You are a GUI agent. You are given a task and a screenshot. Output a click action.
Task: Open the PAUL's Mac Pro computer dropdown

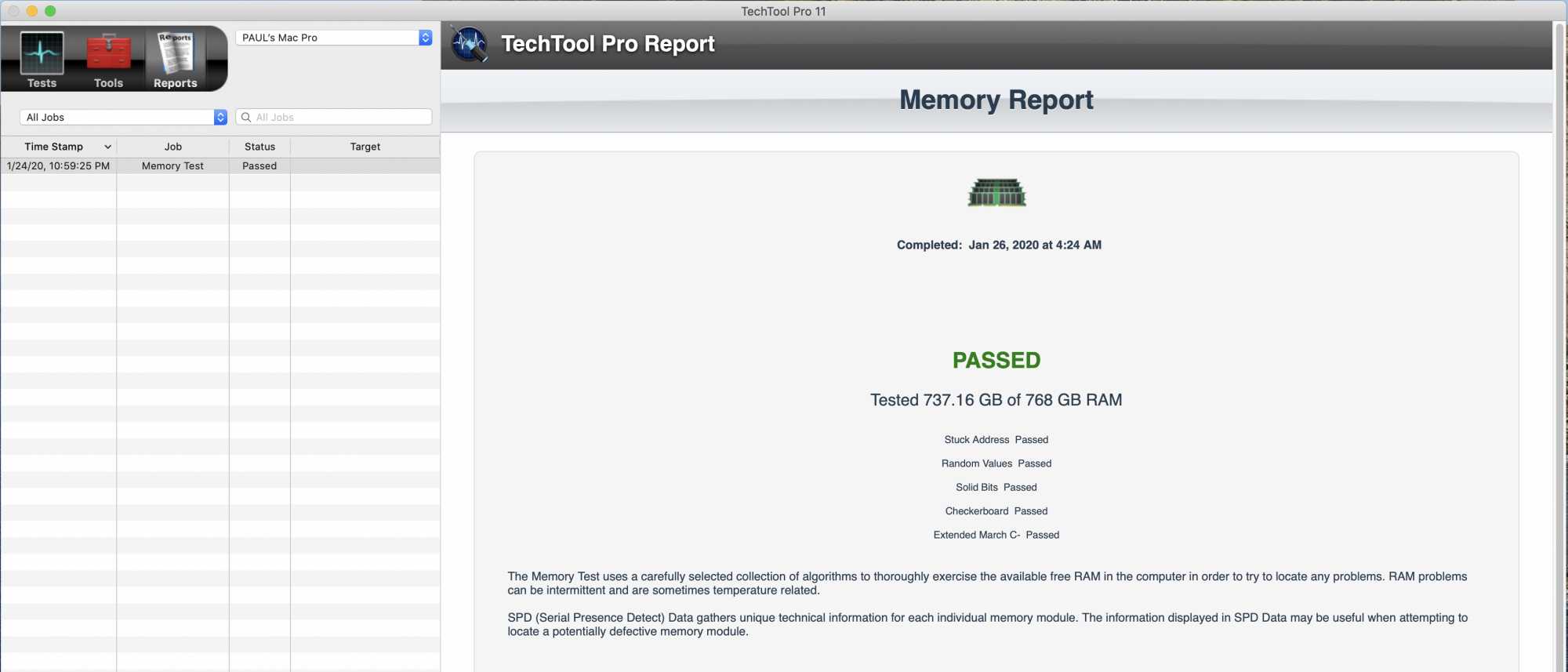pyautogui.click(x=334, y=38)
